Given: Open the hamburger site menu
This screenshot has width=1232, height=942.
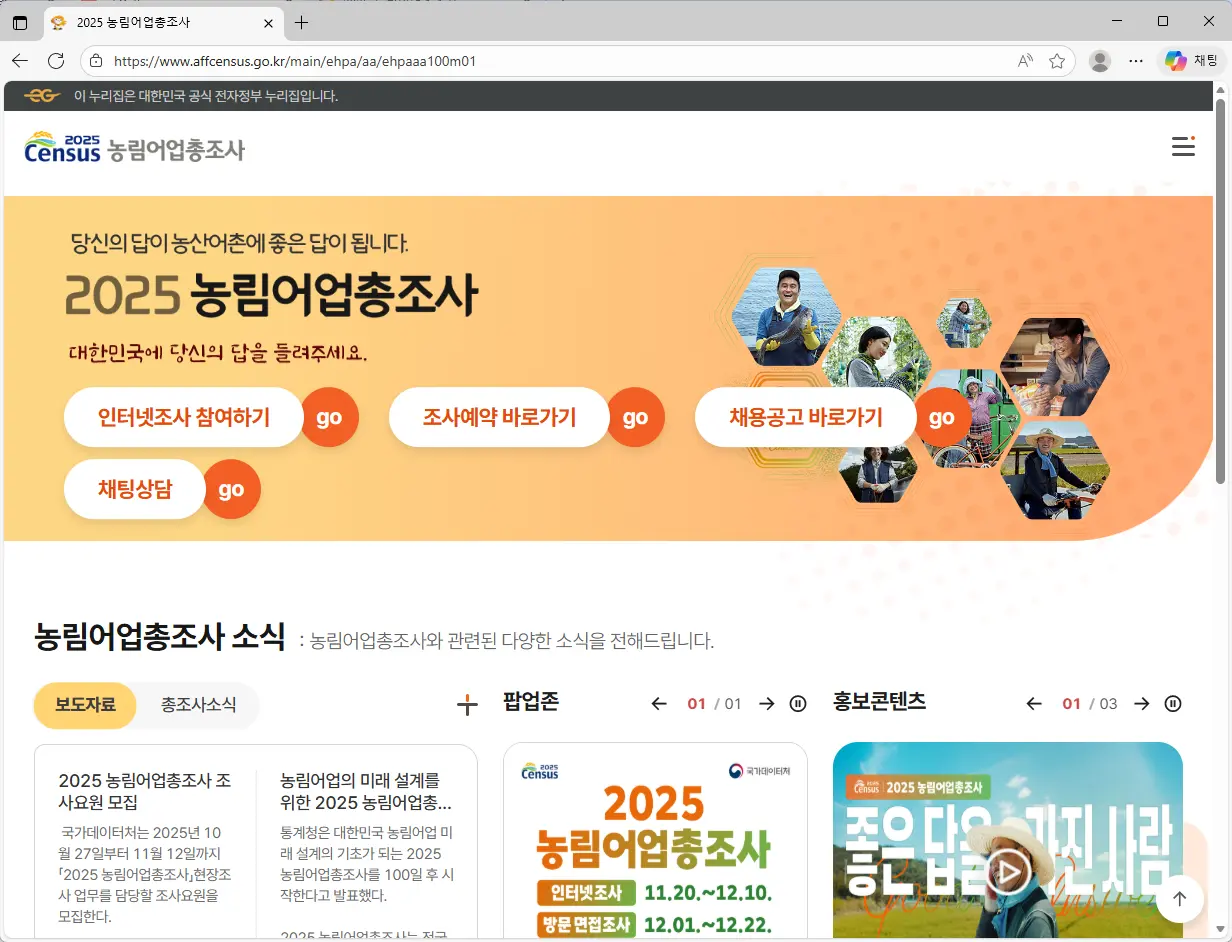Looking at the screenshot, I should 1183,146.
